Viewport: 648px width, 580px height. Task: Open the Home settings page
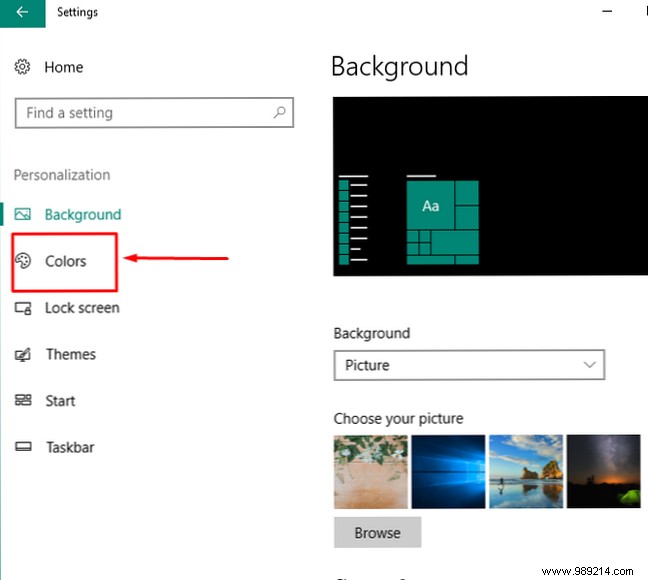[x=64, y=67]
